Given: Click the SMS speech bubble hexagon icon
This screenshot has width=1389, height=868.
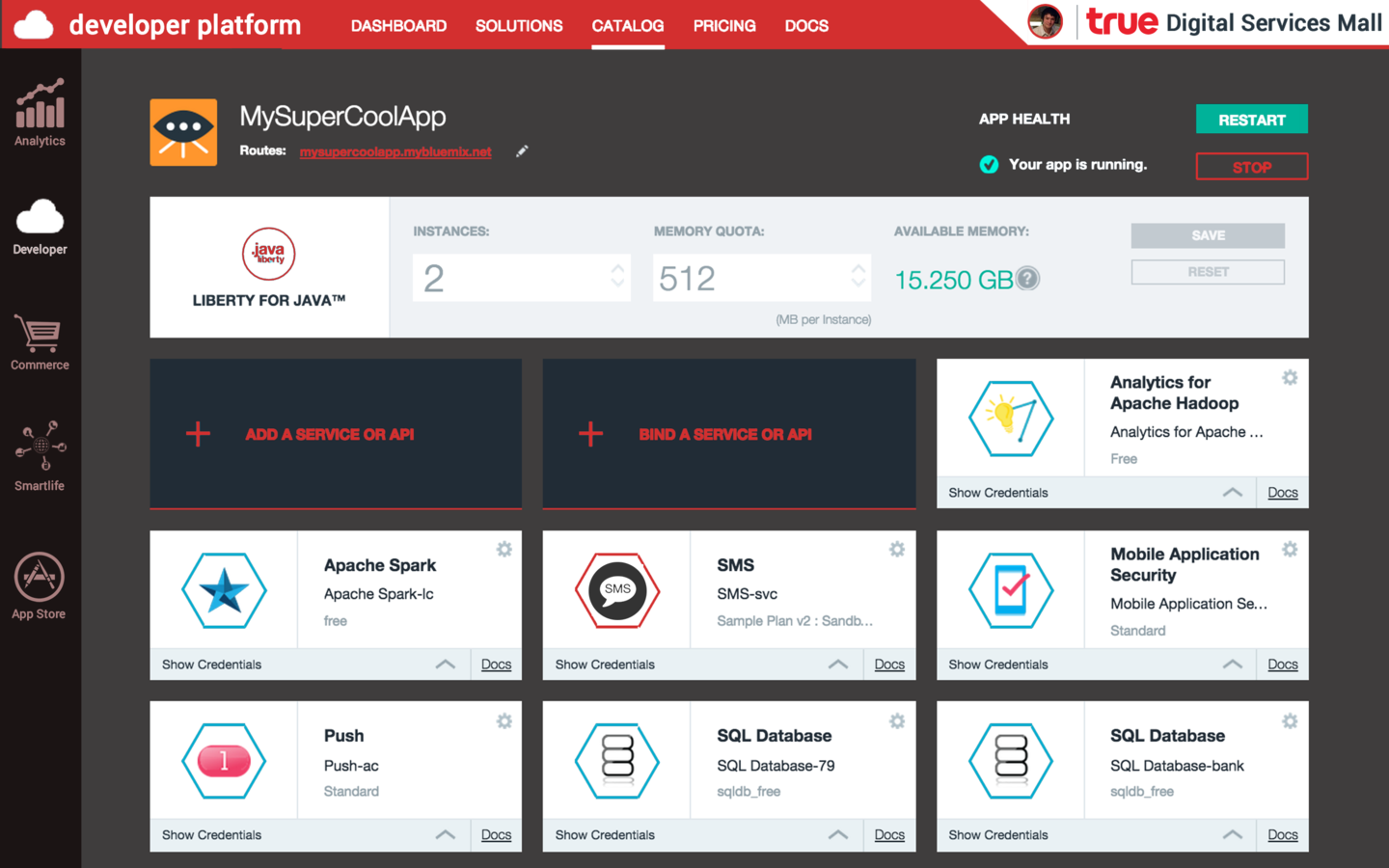Looking at the screenshot, I should tap(617, 590).
